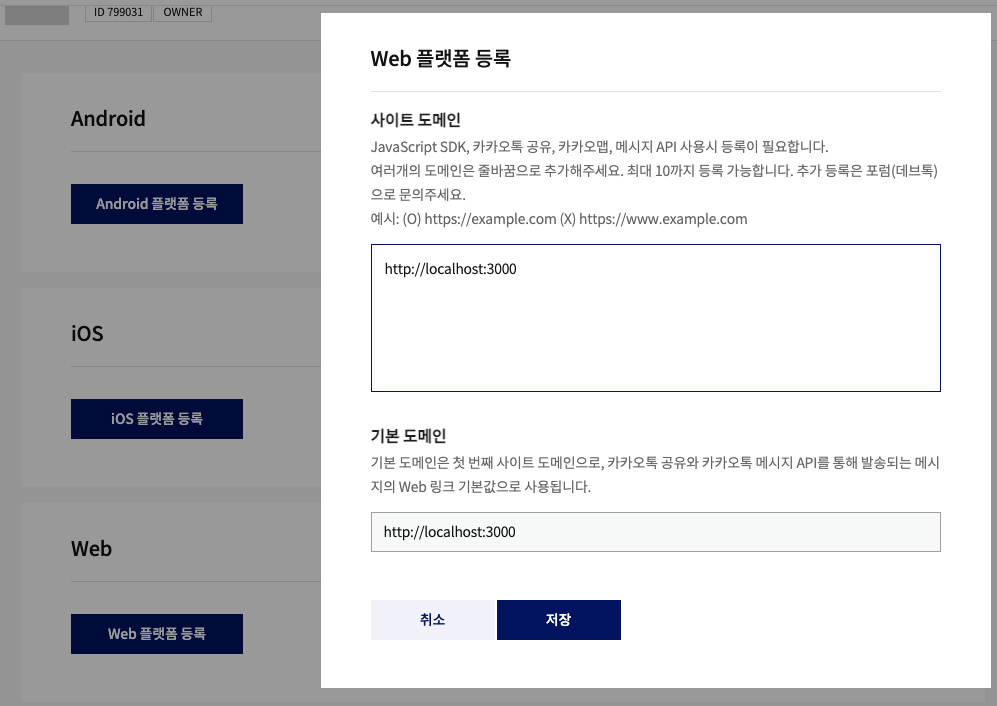Viewport: 997px width, 706px height.
Task: Click the 저장 button to save
Action: point(558,620)
